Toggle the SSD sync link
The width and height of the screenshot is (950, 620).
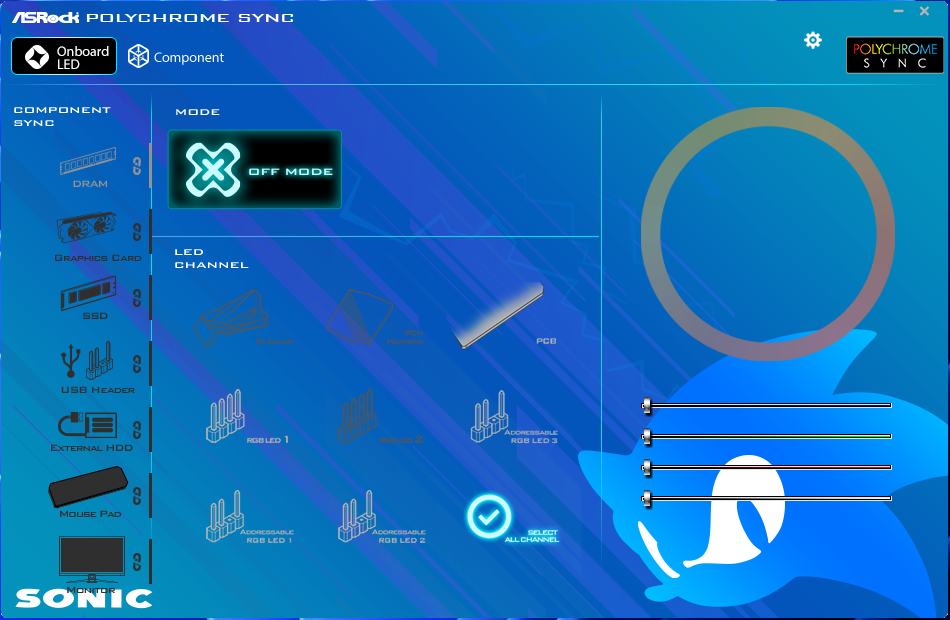(137, 298)
